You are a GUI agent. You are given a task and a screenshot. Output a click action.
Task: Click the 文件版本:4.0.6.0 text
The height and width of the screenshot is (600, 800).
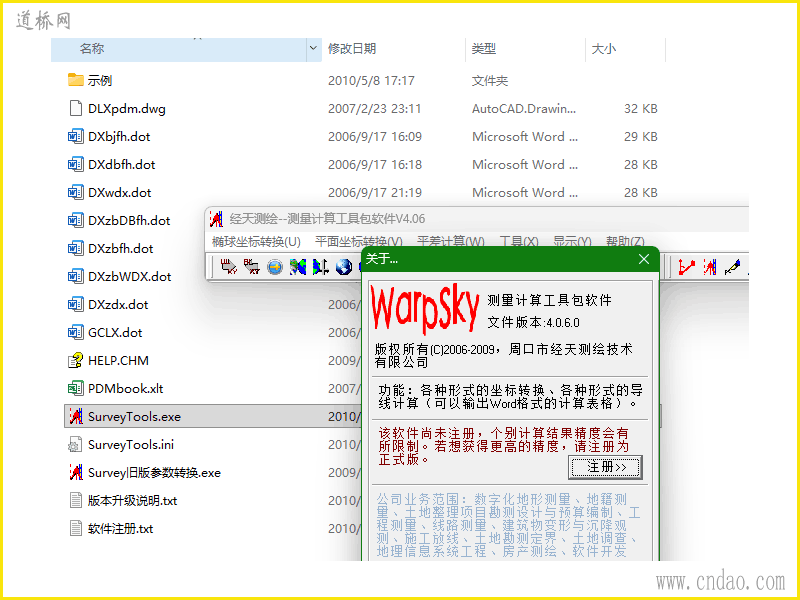533,323
